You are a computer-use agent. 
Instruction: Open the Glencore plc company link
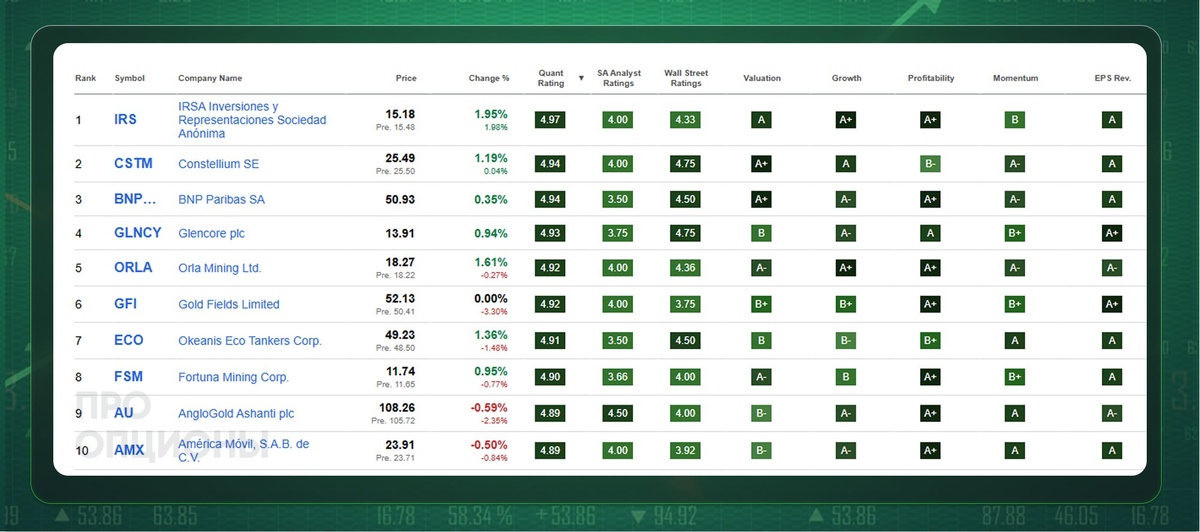click(211, 234)
